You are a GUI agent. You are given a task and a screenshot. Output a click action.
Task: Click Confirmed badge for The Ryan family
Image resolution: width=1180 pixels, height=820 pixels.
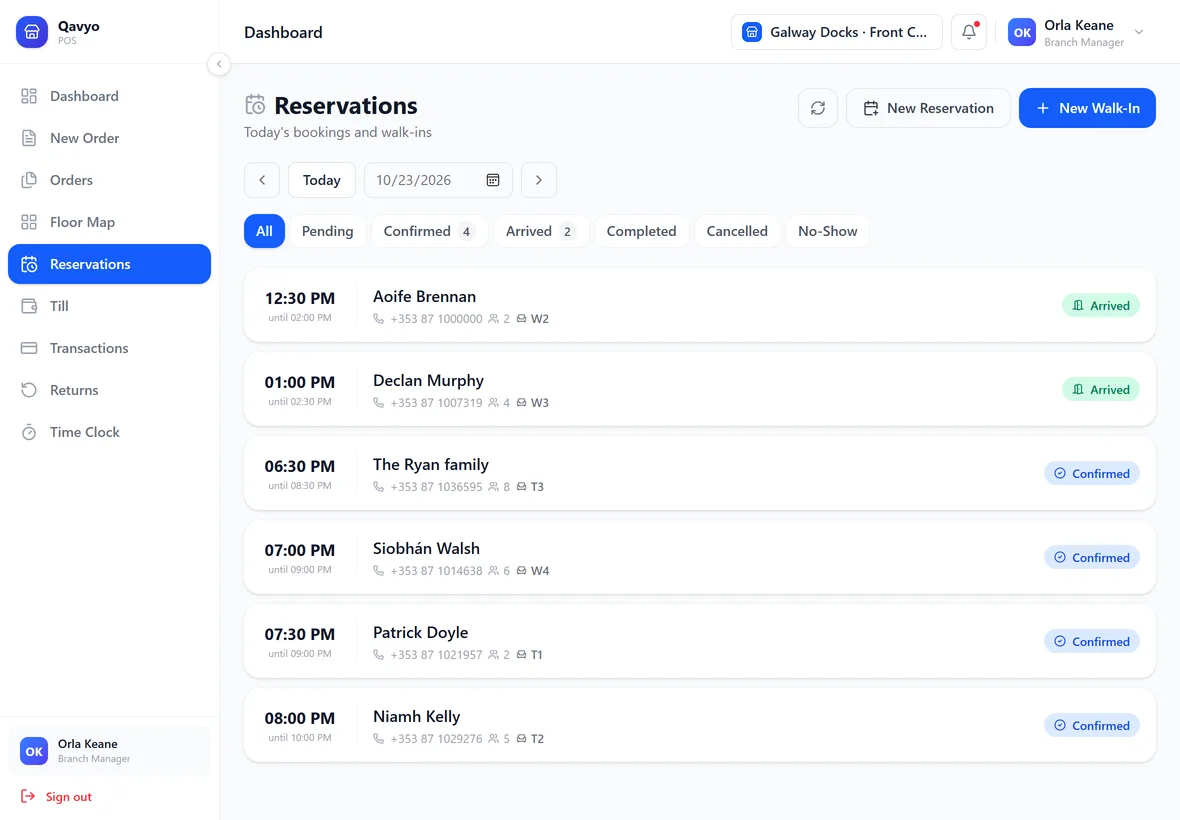tap(1091, 473)
